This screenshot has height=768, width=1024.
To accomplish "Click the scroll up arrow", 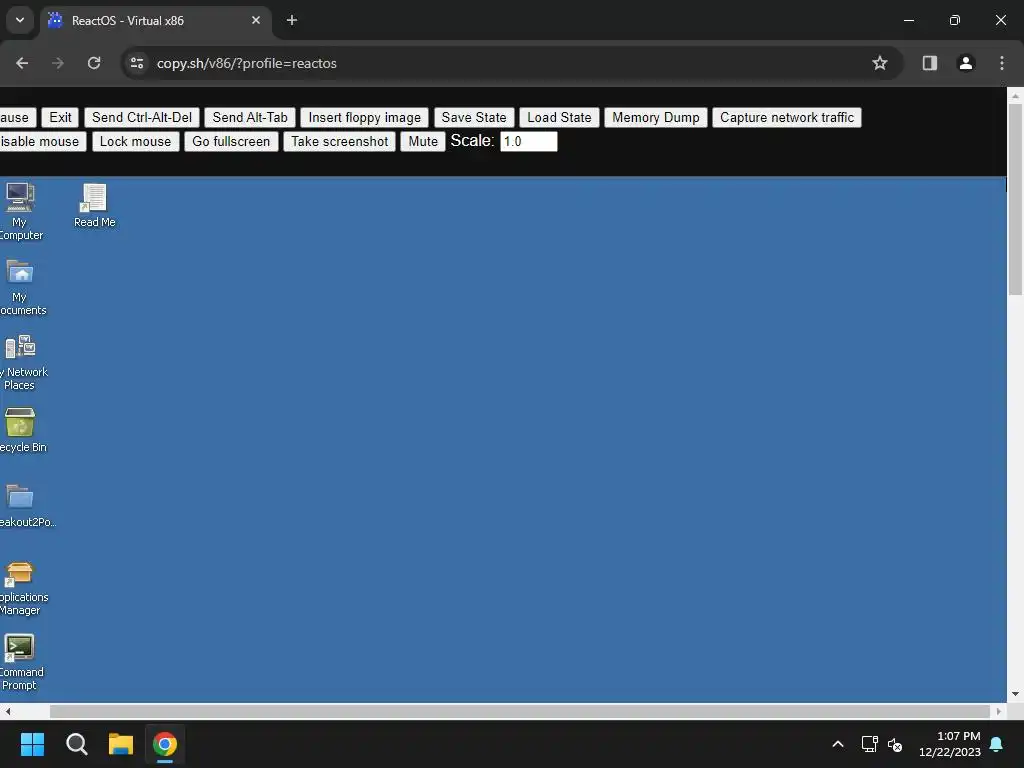I will [1016, 95].
